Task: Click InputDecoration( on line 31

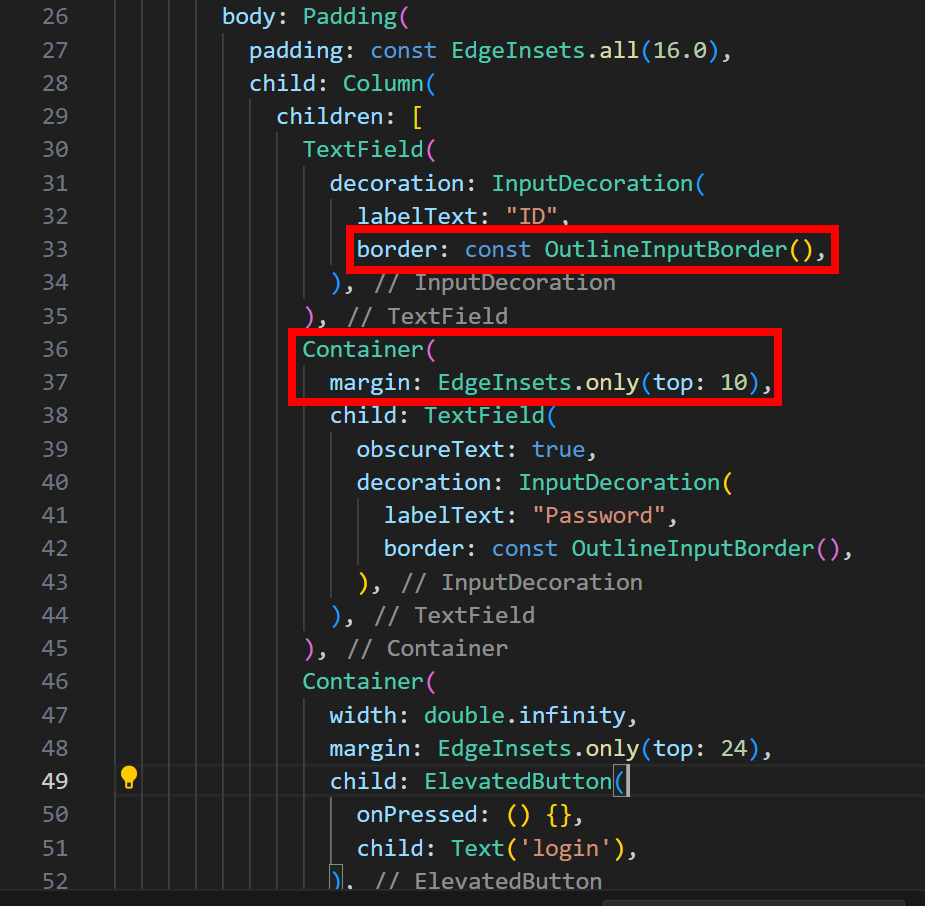Action: click(x=598, y=183)
